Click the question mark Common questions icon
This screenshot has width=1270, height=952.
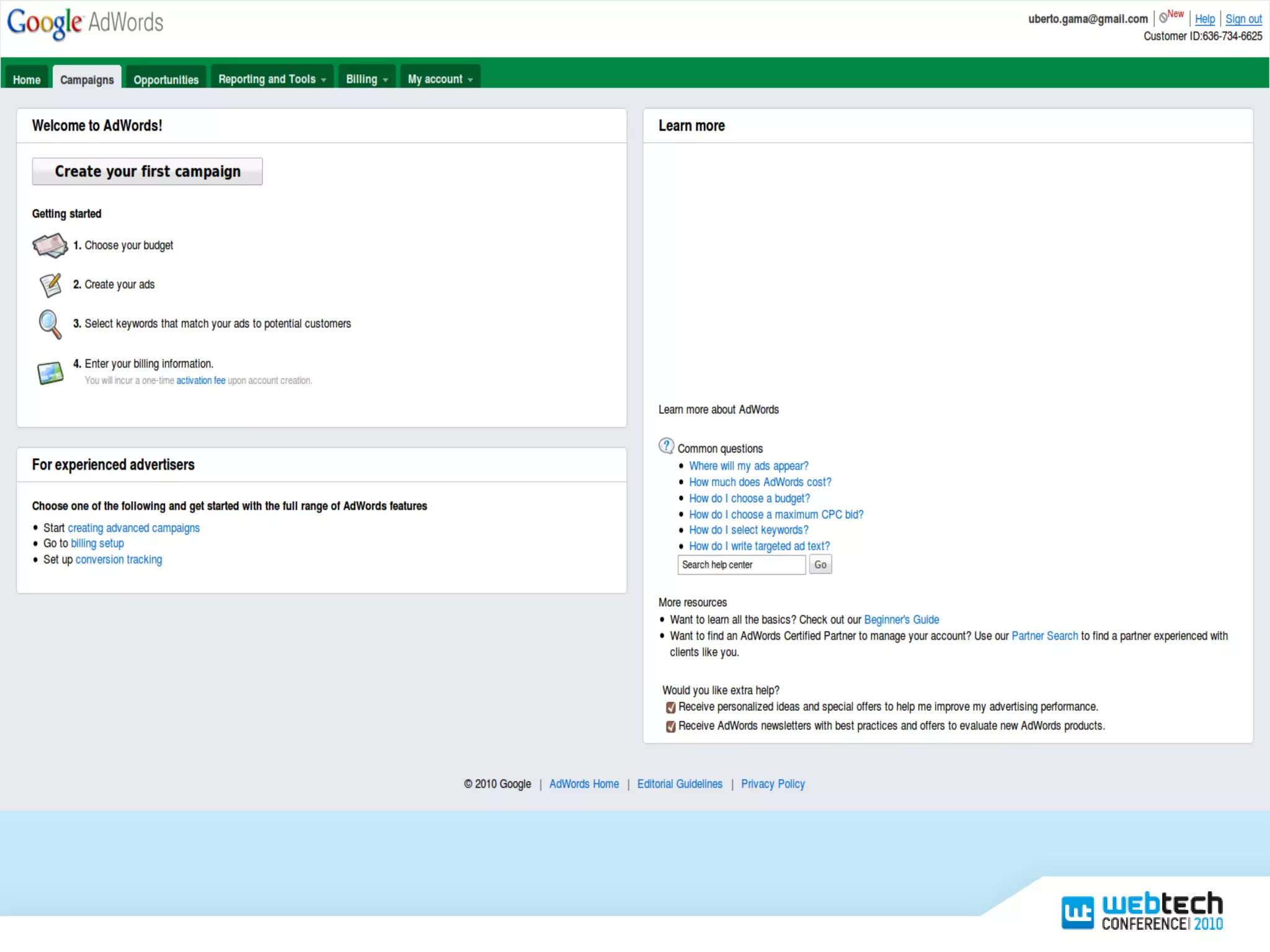[x=666, y=446]
